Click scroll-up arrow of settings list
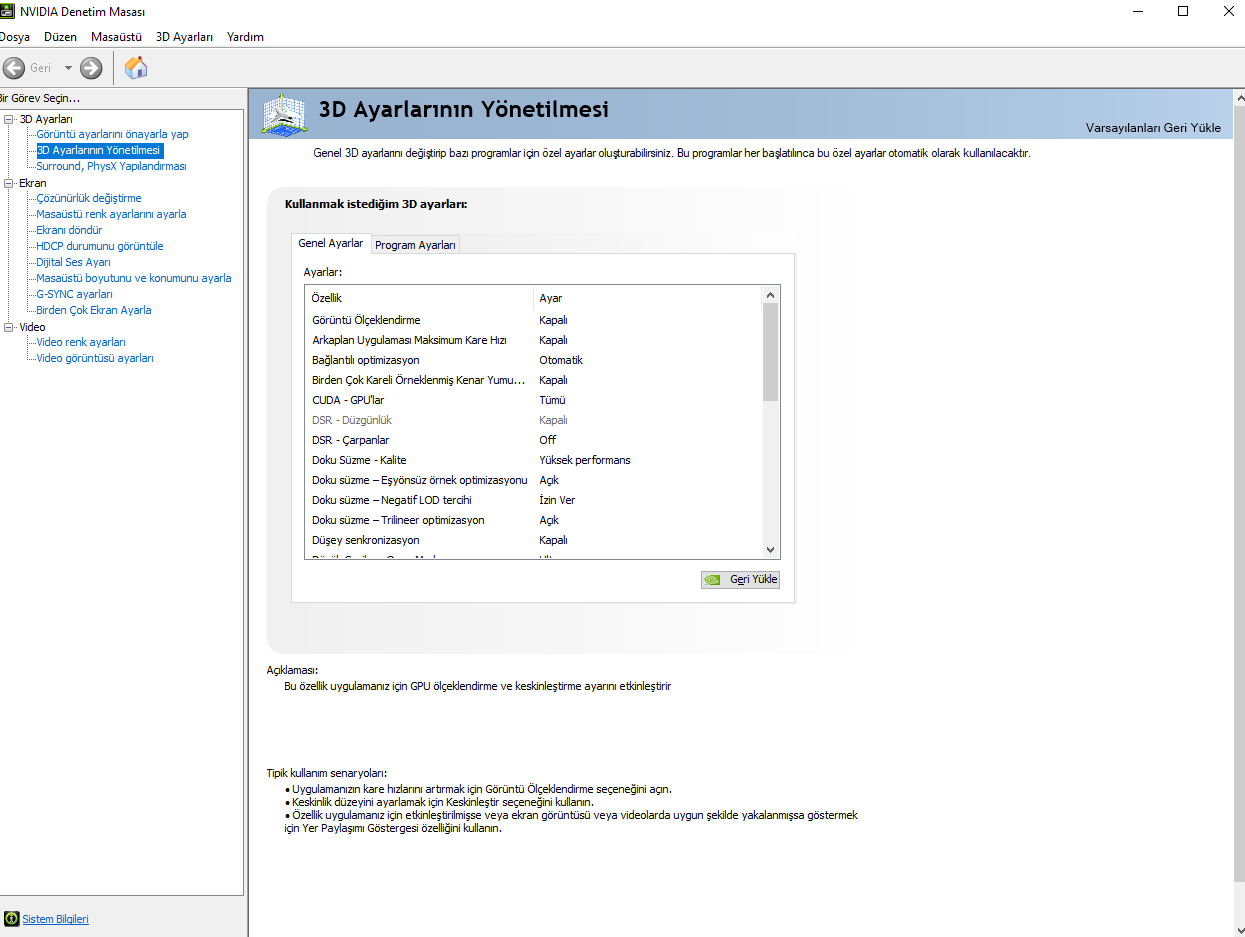Image resolution: width=1245 pixels, height=937 pixels. pos(770,295)
